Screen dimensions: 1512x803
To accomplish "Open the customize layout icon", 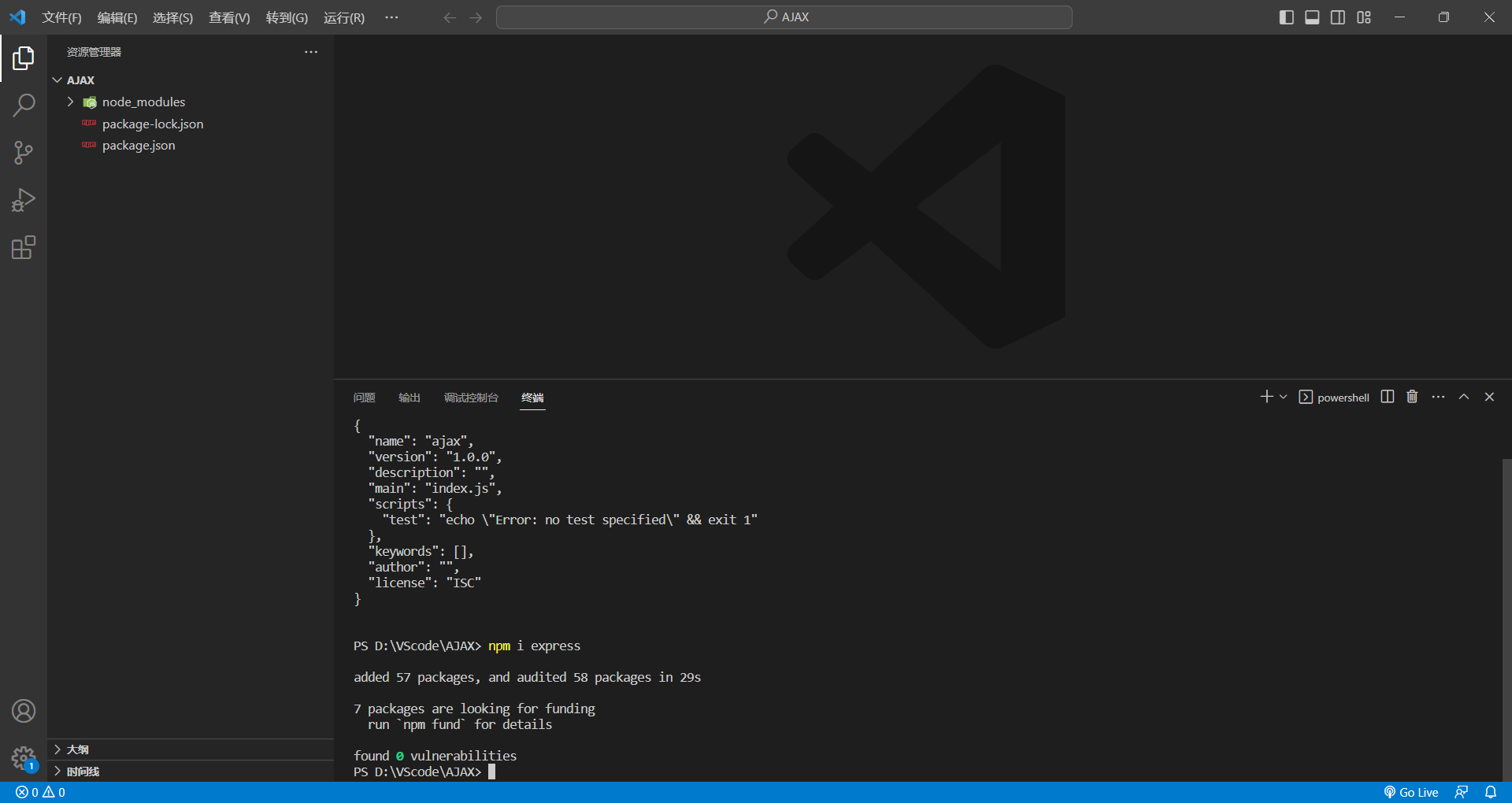I will coord(1364,17).
